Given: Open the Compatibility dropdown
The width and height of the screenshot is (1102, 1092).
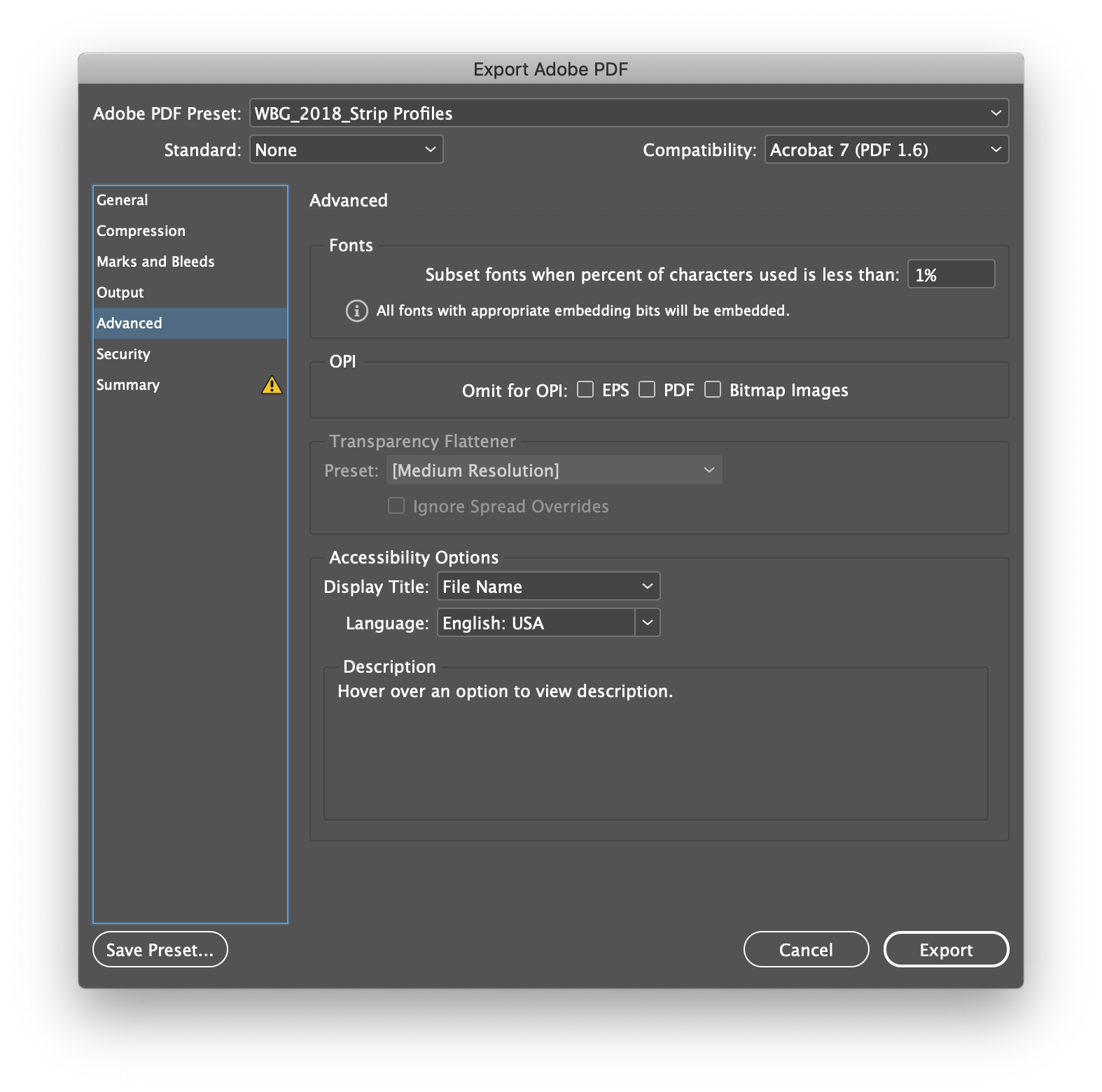Looking at the screenshot, I should pyautogui.click(x=887, y=149).
